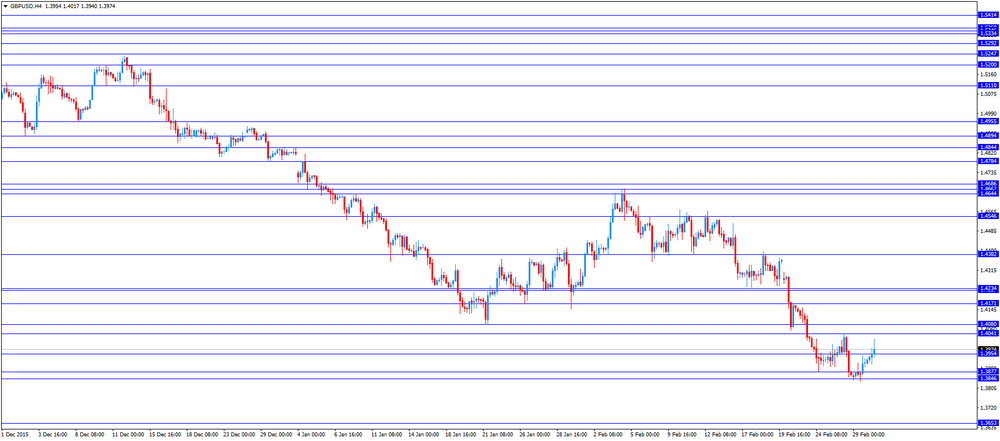The height and width of the screenshot is (441, 1000).
Task: Click the 11 Dec 00:00 time axis label
Action: tap(130, 434)
